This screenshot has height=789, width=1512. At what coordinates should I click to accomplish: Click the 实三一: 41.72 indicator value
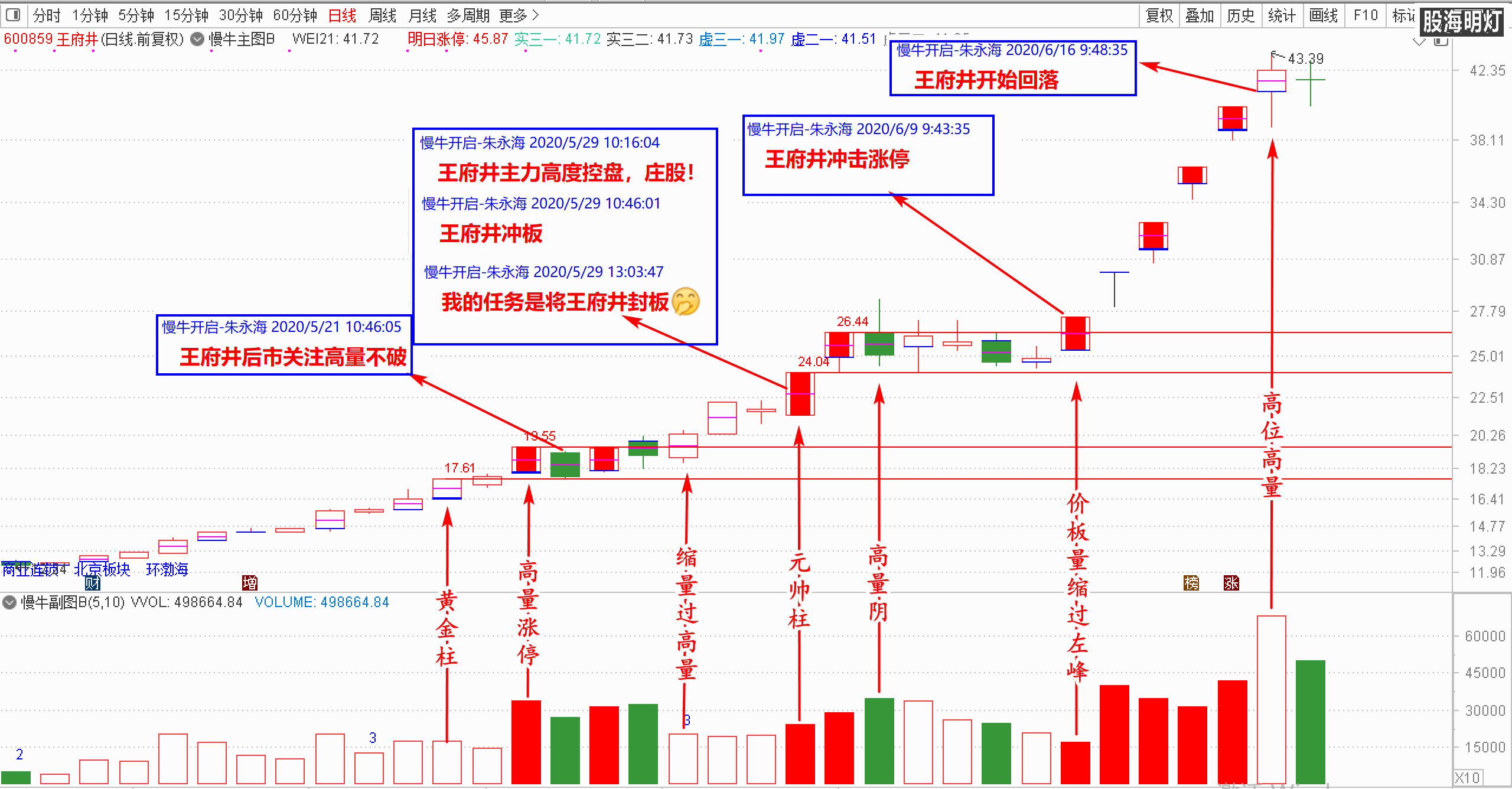coord(557,39)
